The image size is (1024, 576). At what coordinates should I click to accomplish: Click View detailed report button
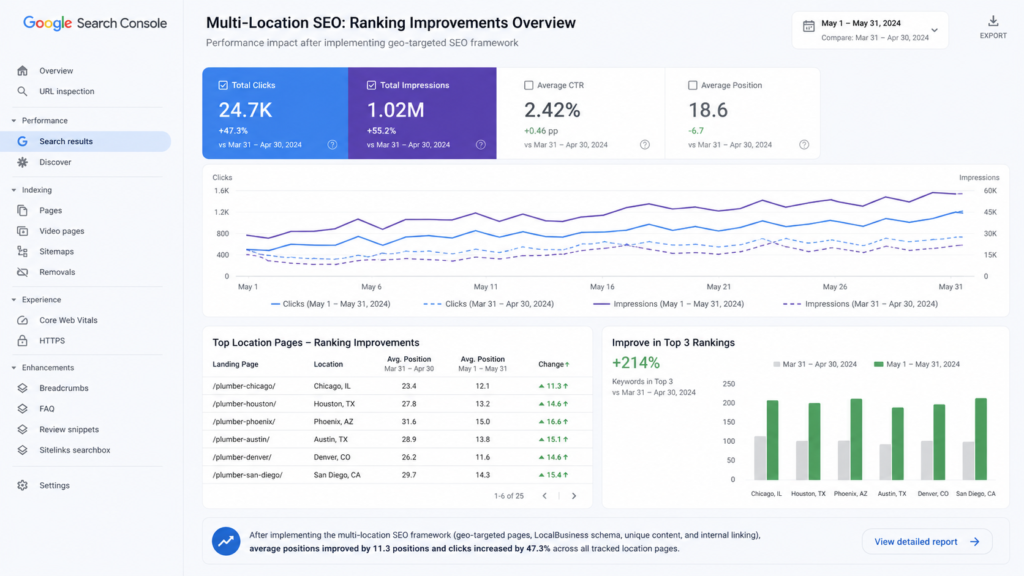927,541
